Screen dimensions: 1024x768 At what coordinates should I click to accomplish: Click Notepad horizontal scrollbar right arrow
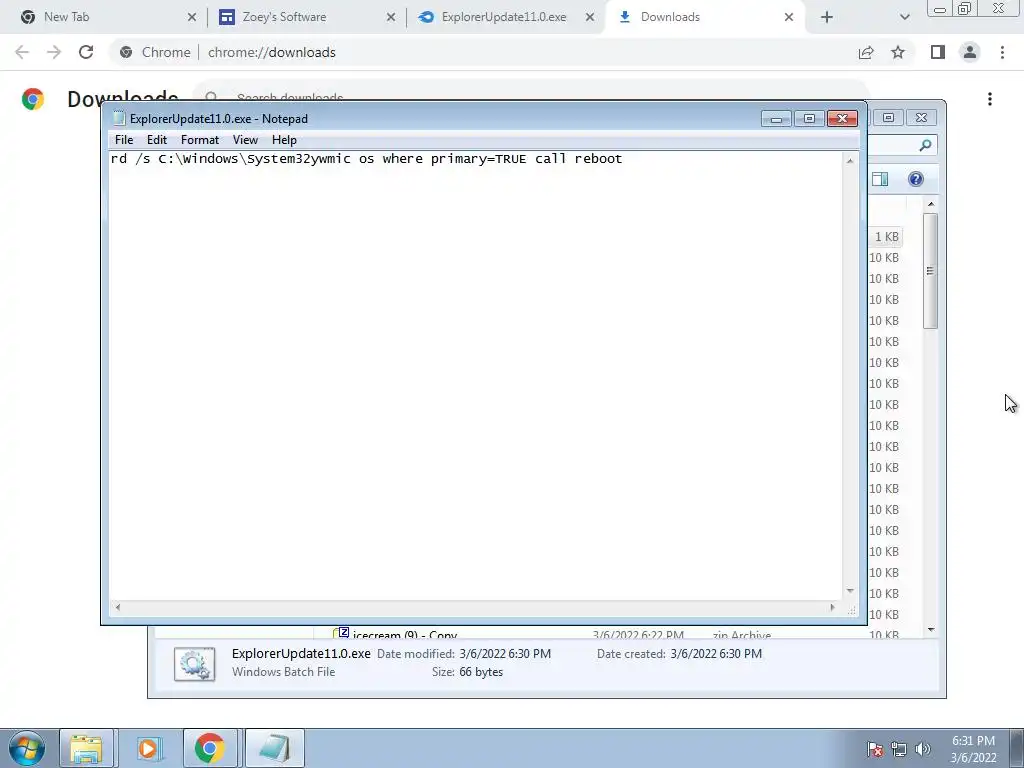click(x=833, y=607)
